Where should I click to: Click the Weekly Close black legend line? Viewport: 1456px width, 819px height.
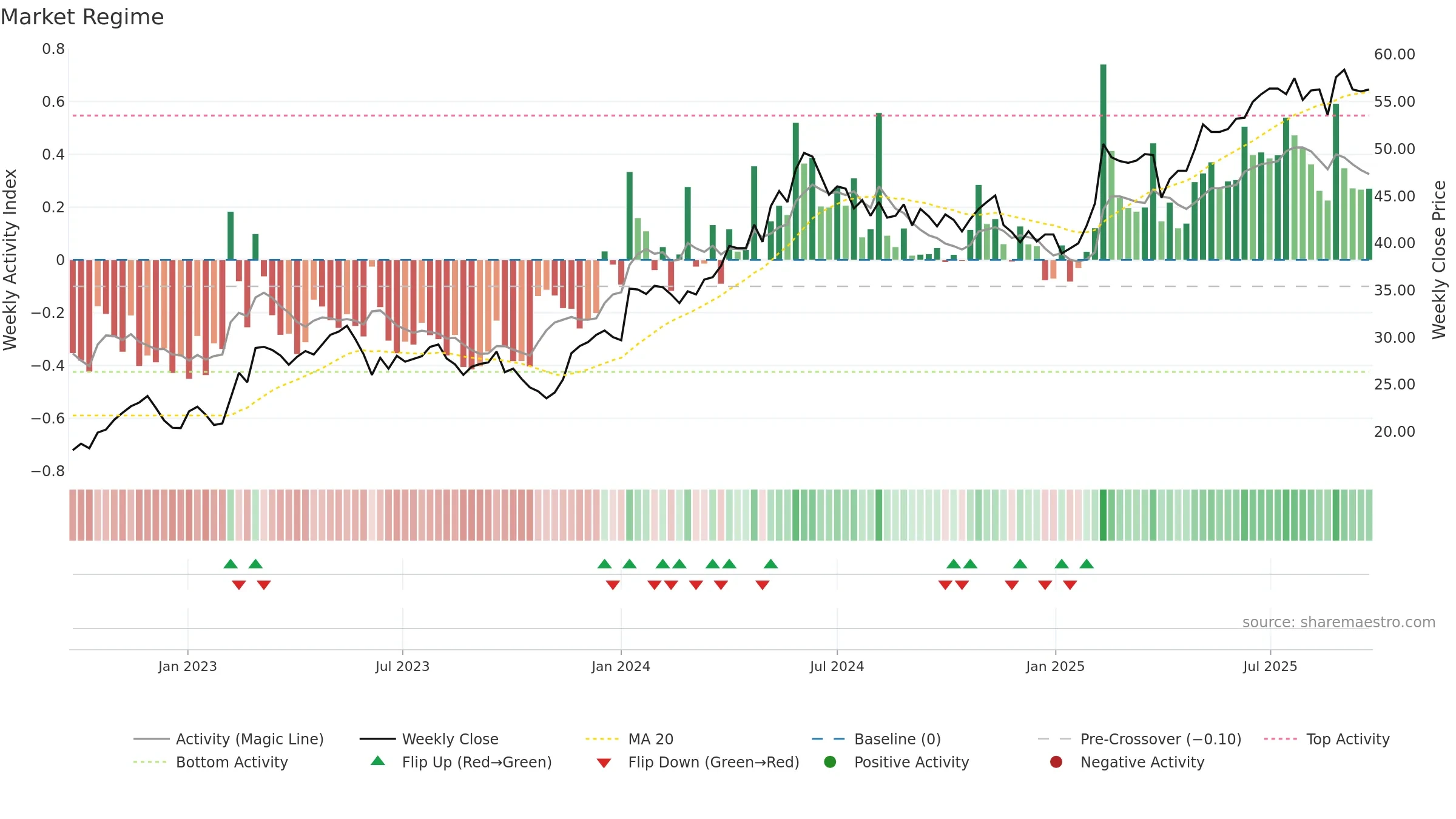click(x=377, y=739)
